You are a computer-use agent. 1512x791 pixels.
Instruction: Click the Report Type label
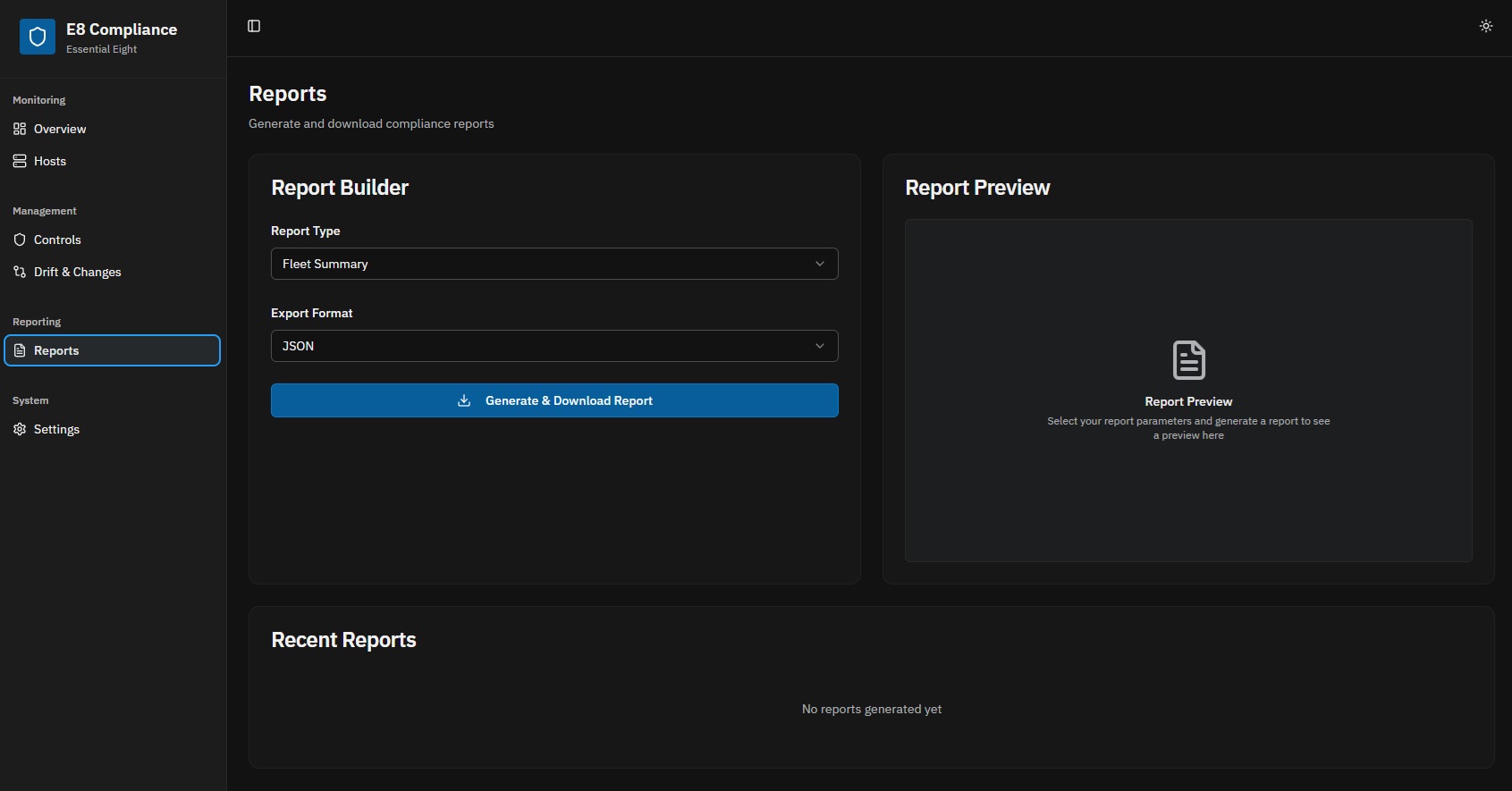[x=306, y=231]
